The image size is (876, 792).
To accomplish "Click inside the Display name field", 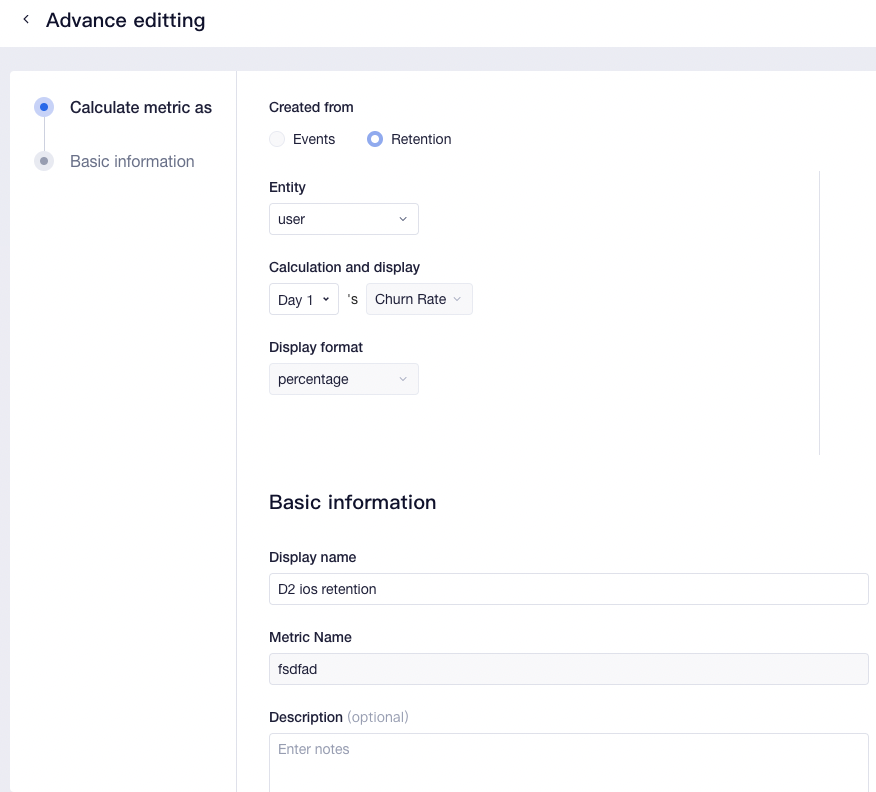I will 568,589.
